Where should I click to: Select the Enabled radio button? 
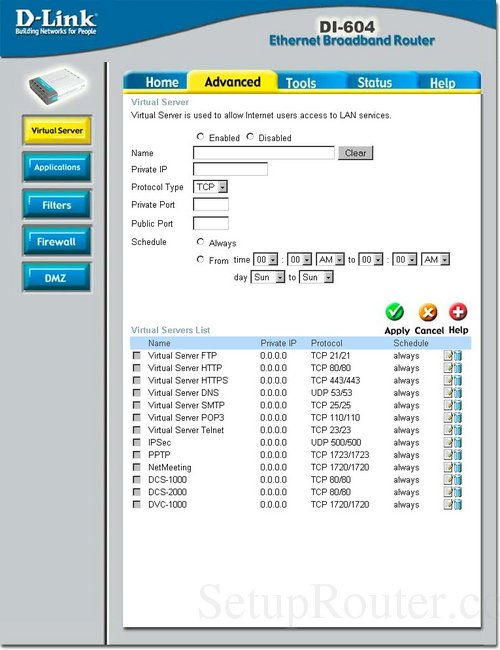click(x=201, y=136)
